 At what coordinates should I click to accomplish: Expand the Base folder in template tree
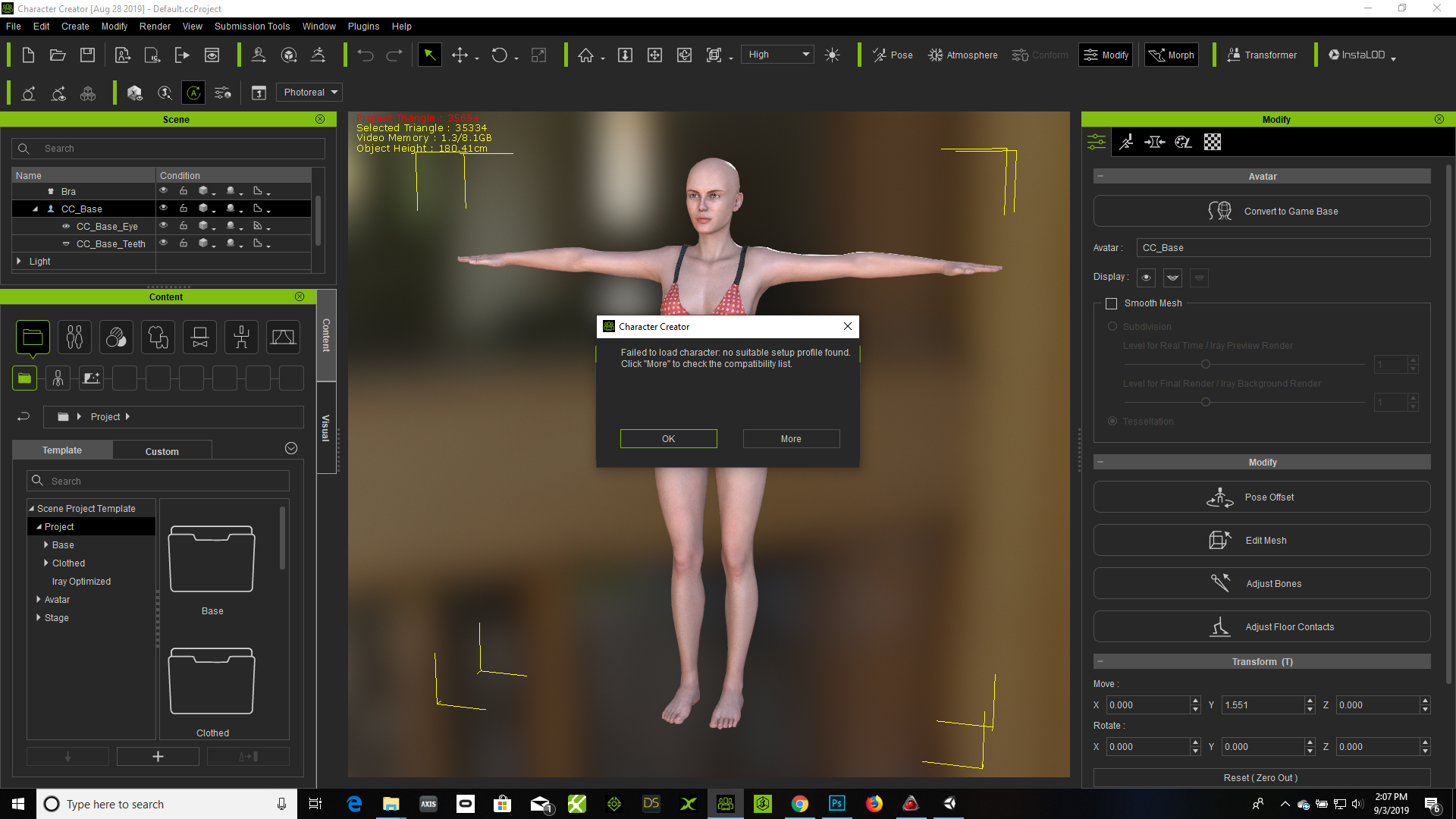tap(45, 544)
